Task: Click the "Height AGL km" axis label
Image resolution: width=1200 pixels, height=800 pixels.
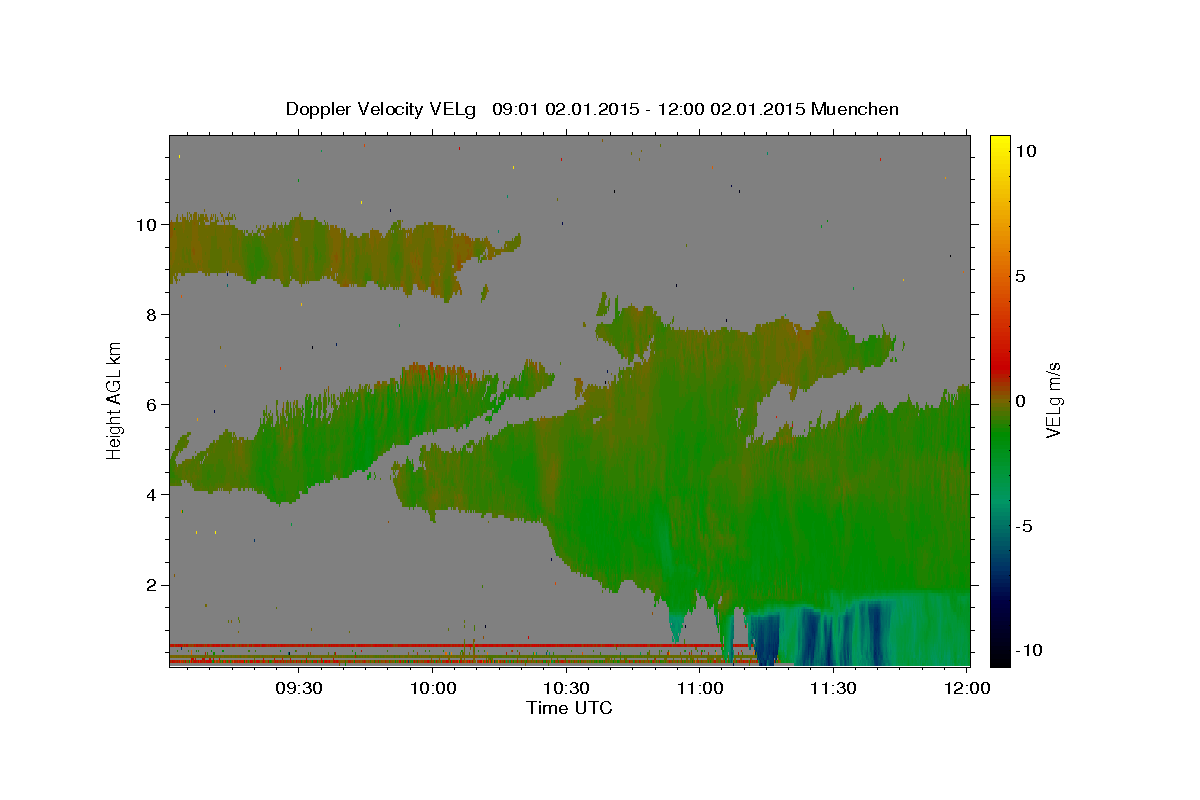Action: (x=115, y=400)
